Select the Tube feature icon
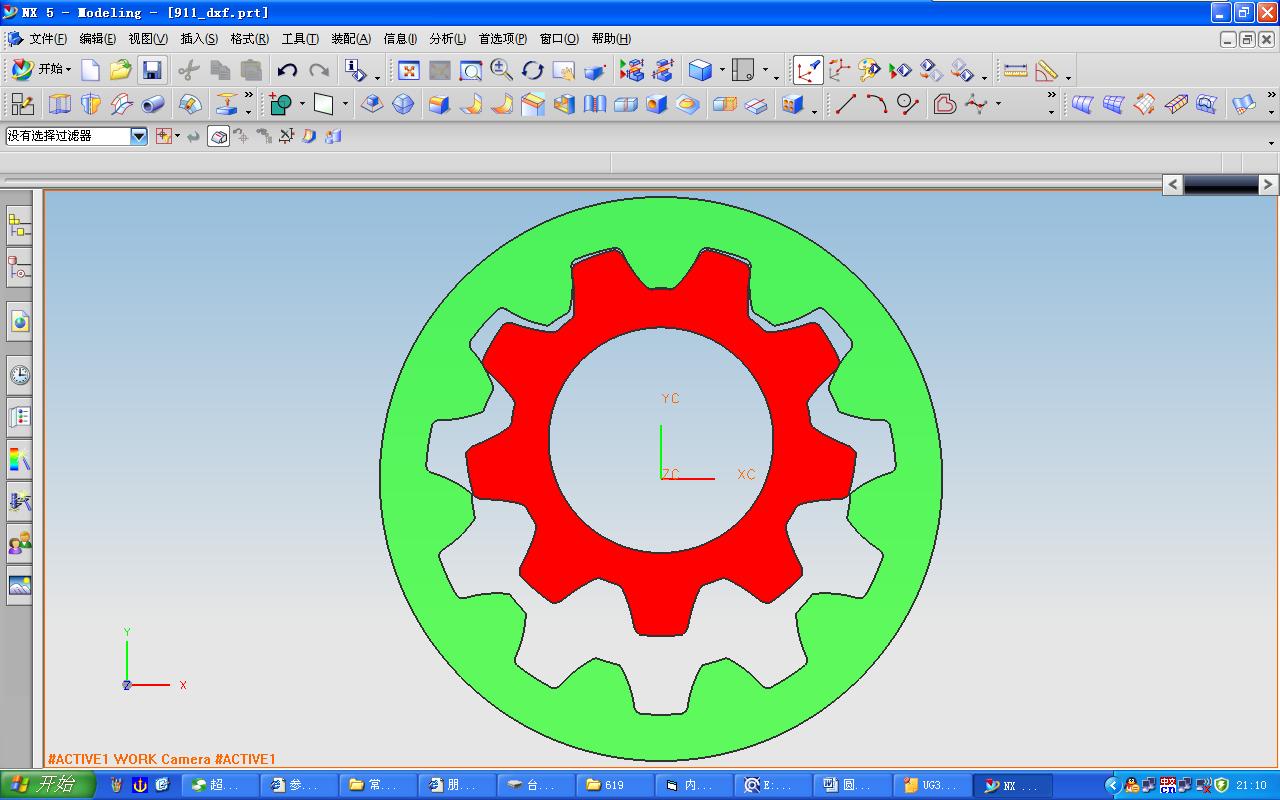The width and height of the screenshot is (1280, 800). (x=153, y=104)
